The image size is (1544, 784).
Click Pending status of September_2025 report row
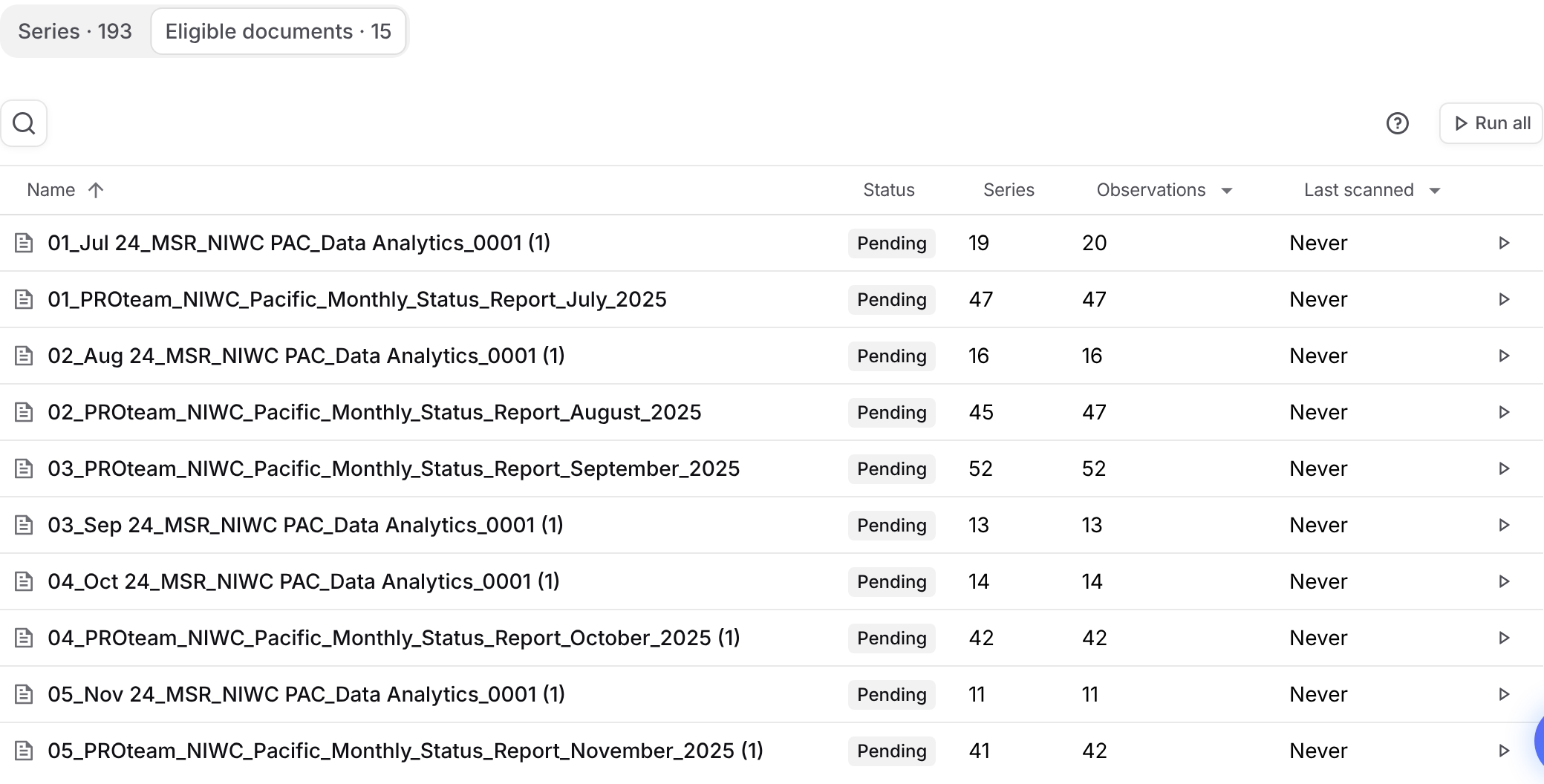(x=892, y=468)
